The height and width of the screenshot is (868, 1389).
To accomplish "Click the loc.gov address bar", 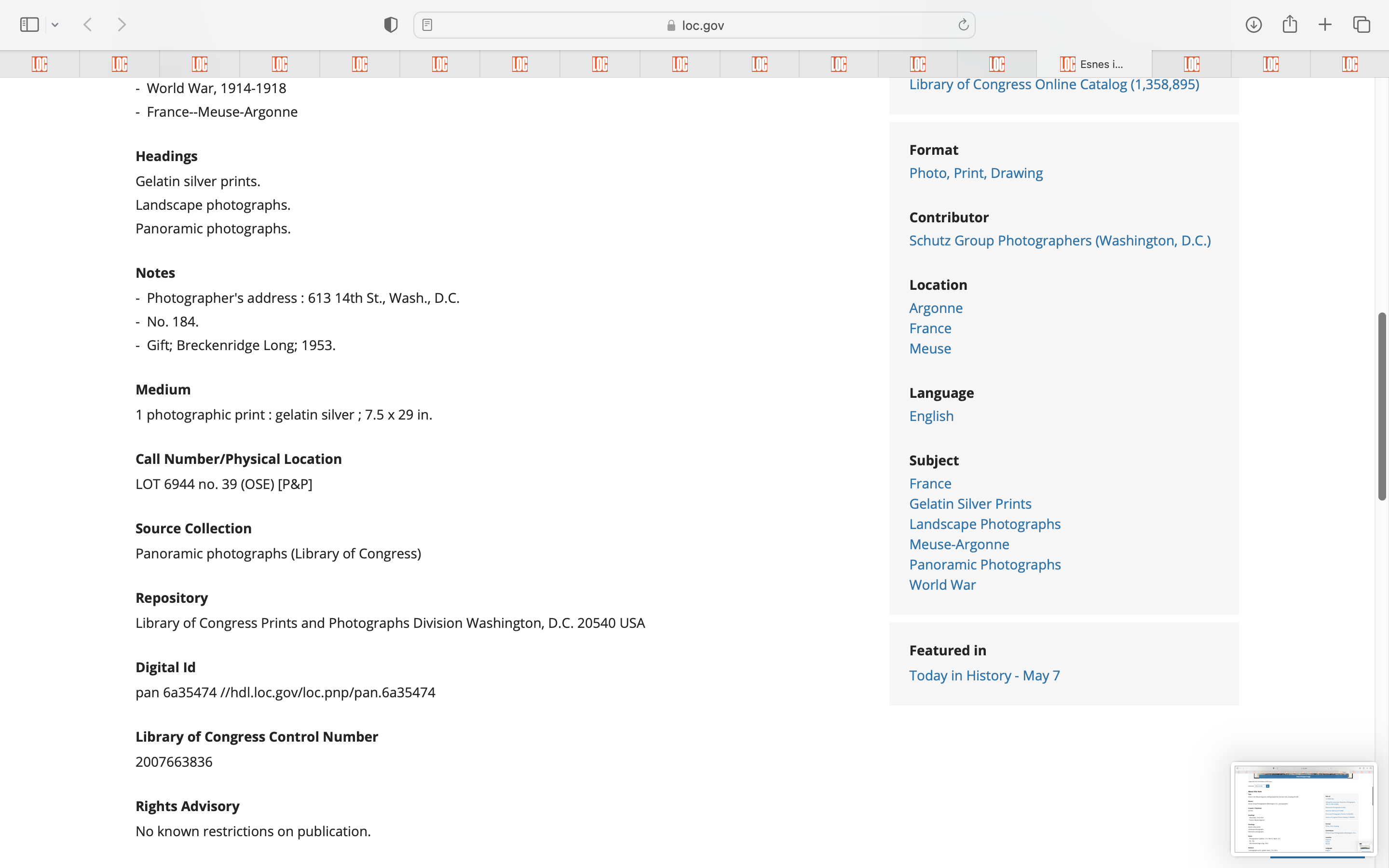I will coord(694,25).
